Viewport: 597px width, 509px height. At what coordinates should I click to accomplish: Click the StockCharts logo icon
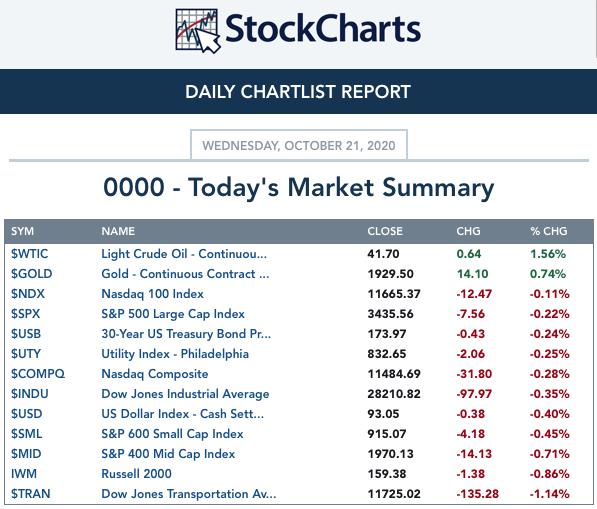tap(198, 31)
